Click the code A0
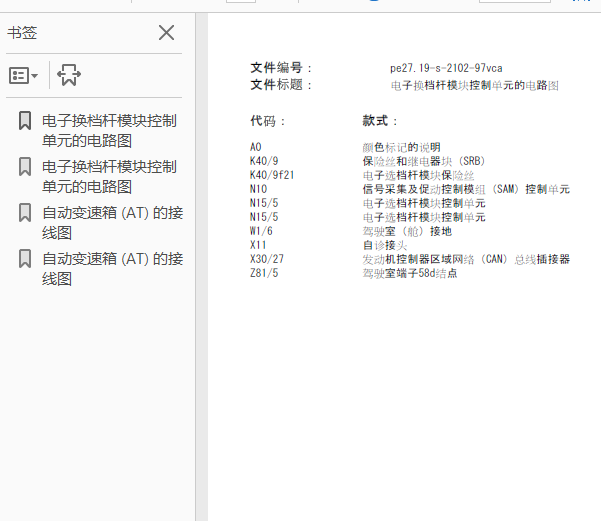Image resolution: width=601 pixels, height=521 pixels. (x=256, y=147)
